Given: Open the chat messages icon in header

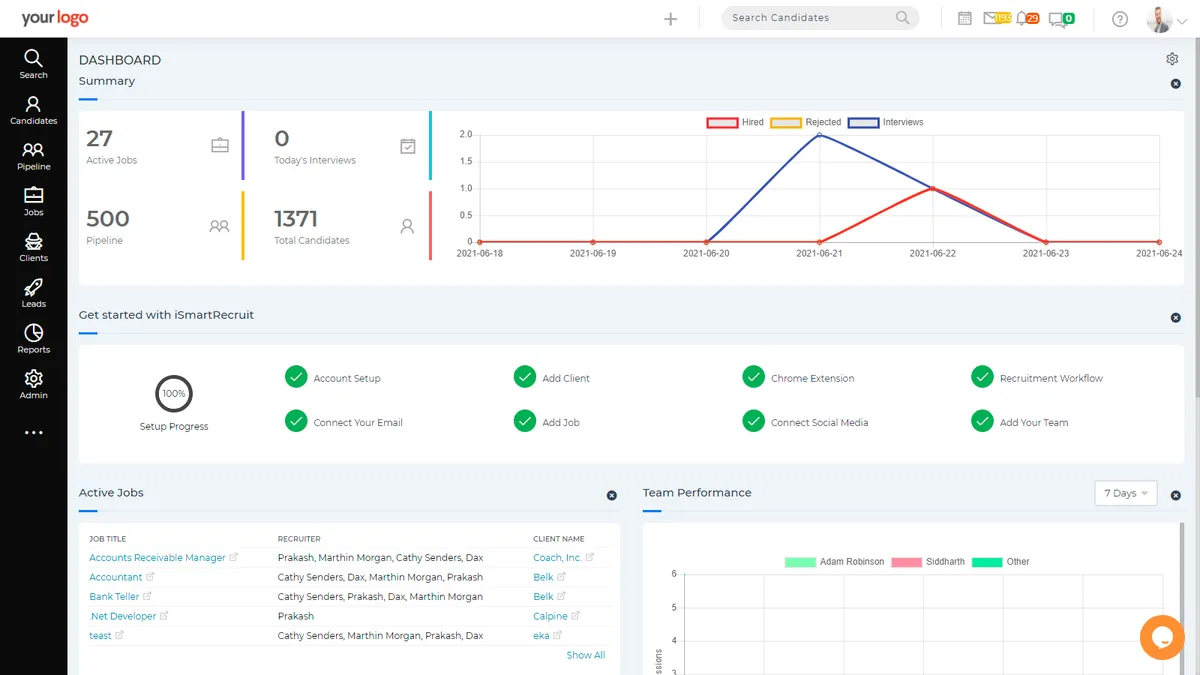Looking at the screenshot, I should [x=1056, y=19].
